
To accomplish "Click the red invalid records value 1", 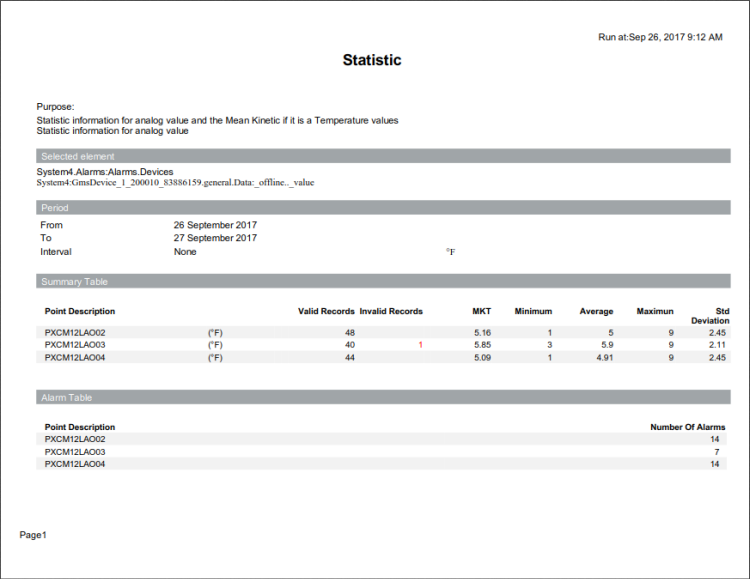I will pos(421,344).
